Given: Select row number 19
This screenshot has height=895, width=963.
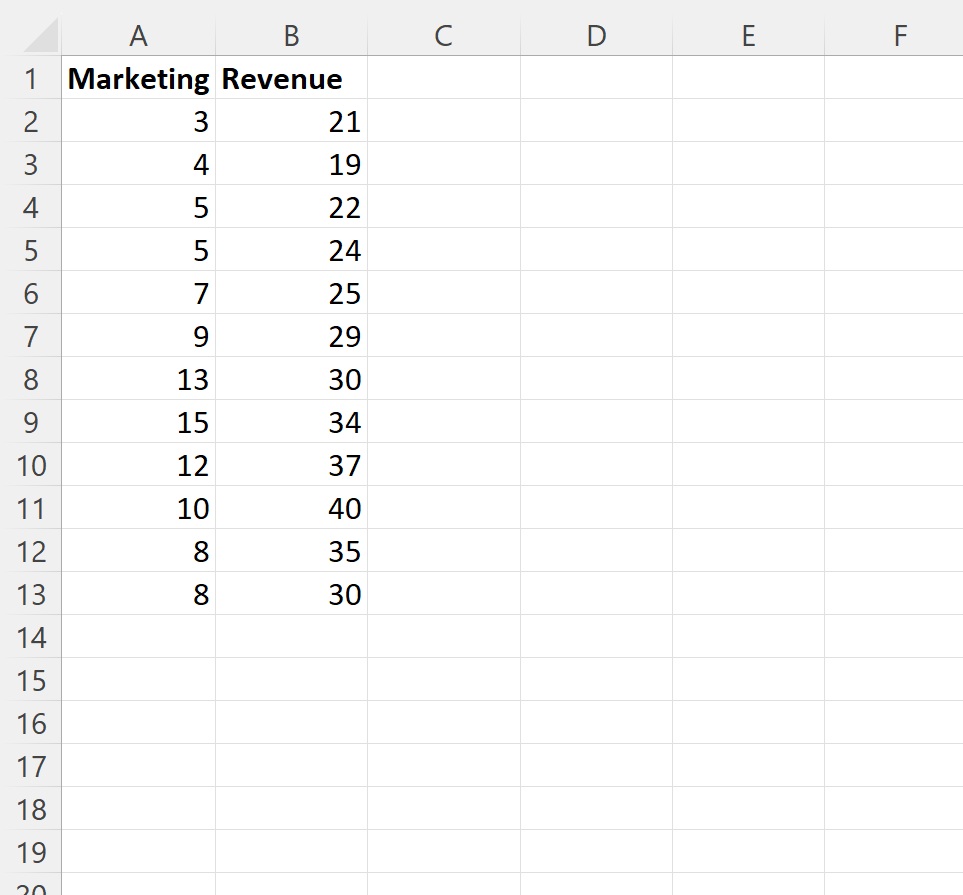Looking at the screenshot, I should tap(32, 852).
